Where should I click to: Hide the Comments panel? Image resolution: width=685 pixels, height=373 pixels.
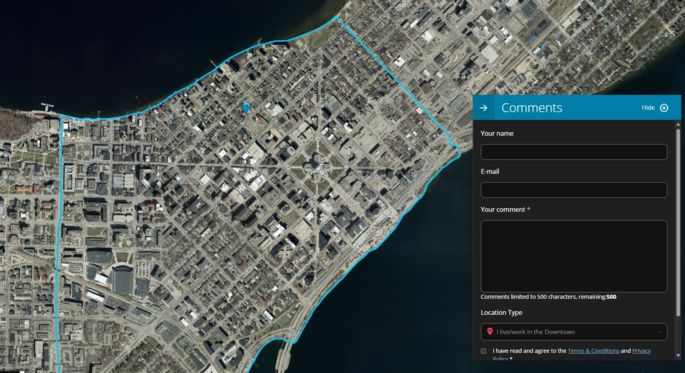(648, 108)
